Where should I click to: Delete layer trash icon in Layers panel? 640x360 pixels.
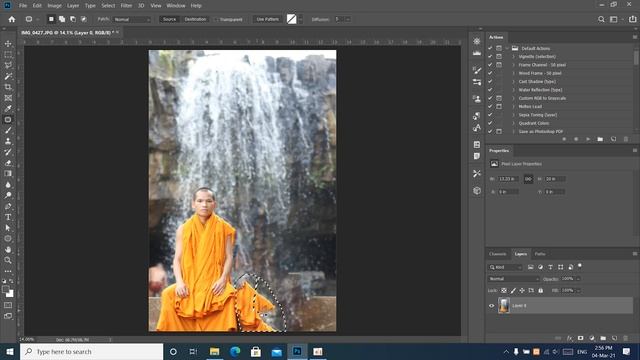click(x=626, y=338)
